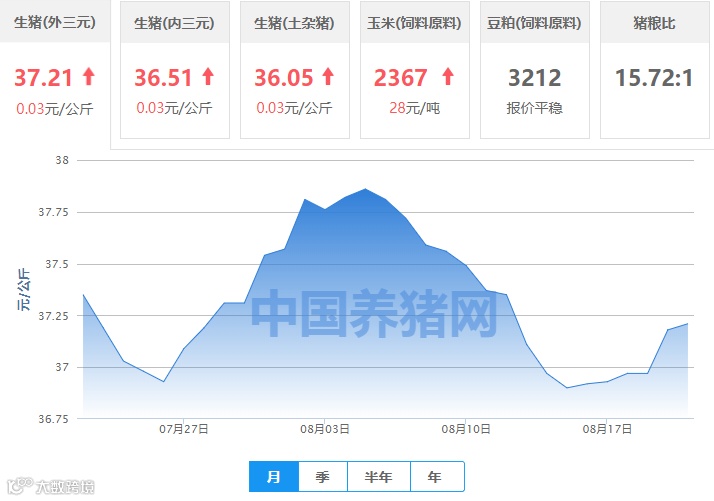The width and height of the screenshot is (714, 501).
Task: Click the red up arrow beside 36.51
Action: click(x=208, y=77)
